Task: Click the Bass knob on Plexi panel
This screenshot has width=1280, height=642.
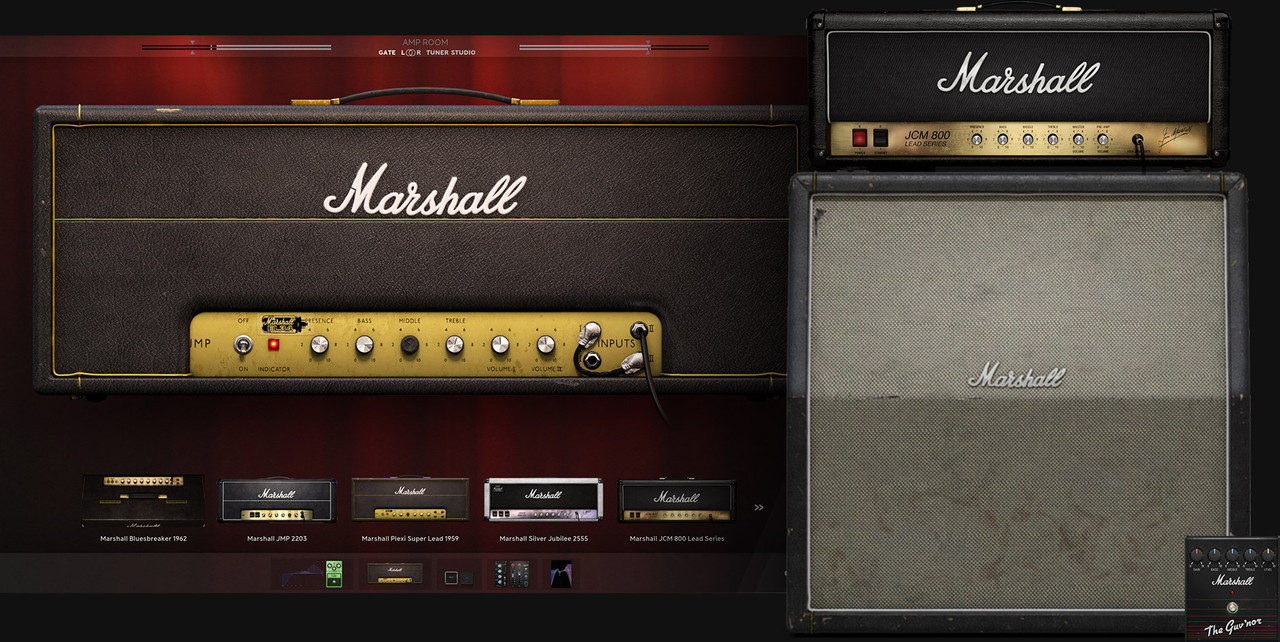Action: pos(364,345)
